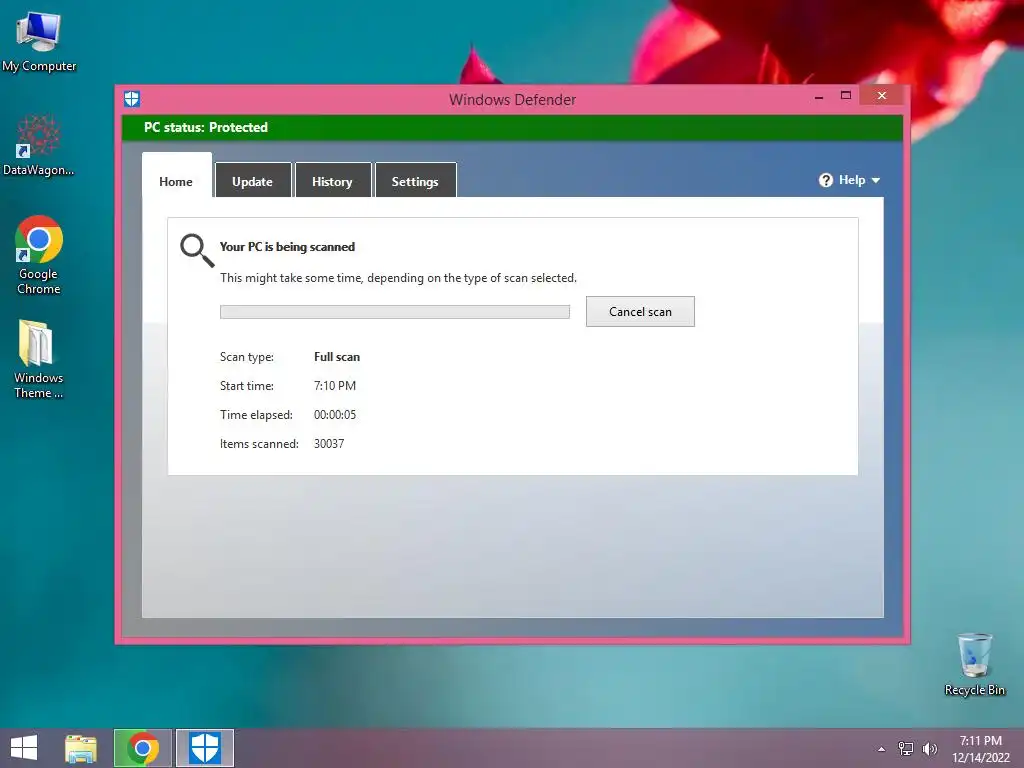Select the 'Full scan' scan type value
1024x768 pixels.
tap(337, 357)
